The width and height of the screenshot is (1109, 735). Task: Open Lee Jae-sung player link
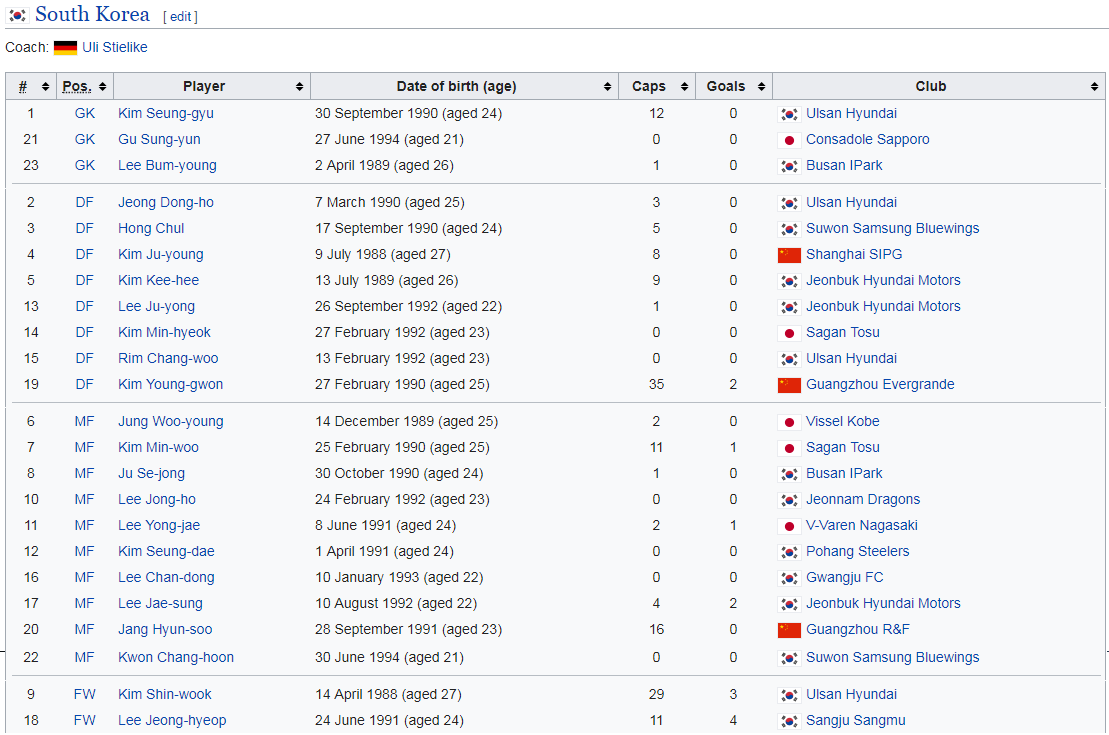tap(161, 603)
